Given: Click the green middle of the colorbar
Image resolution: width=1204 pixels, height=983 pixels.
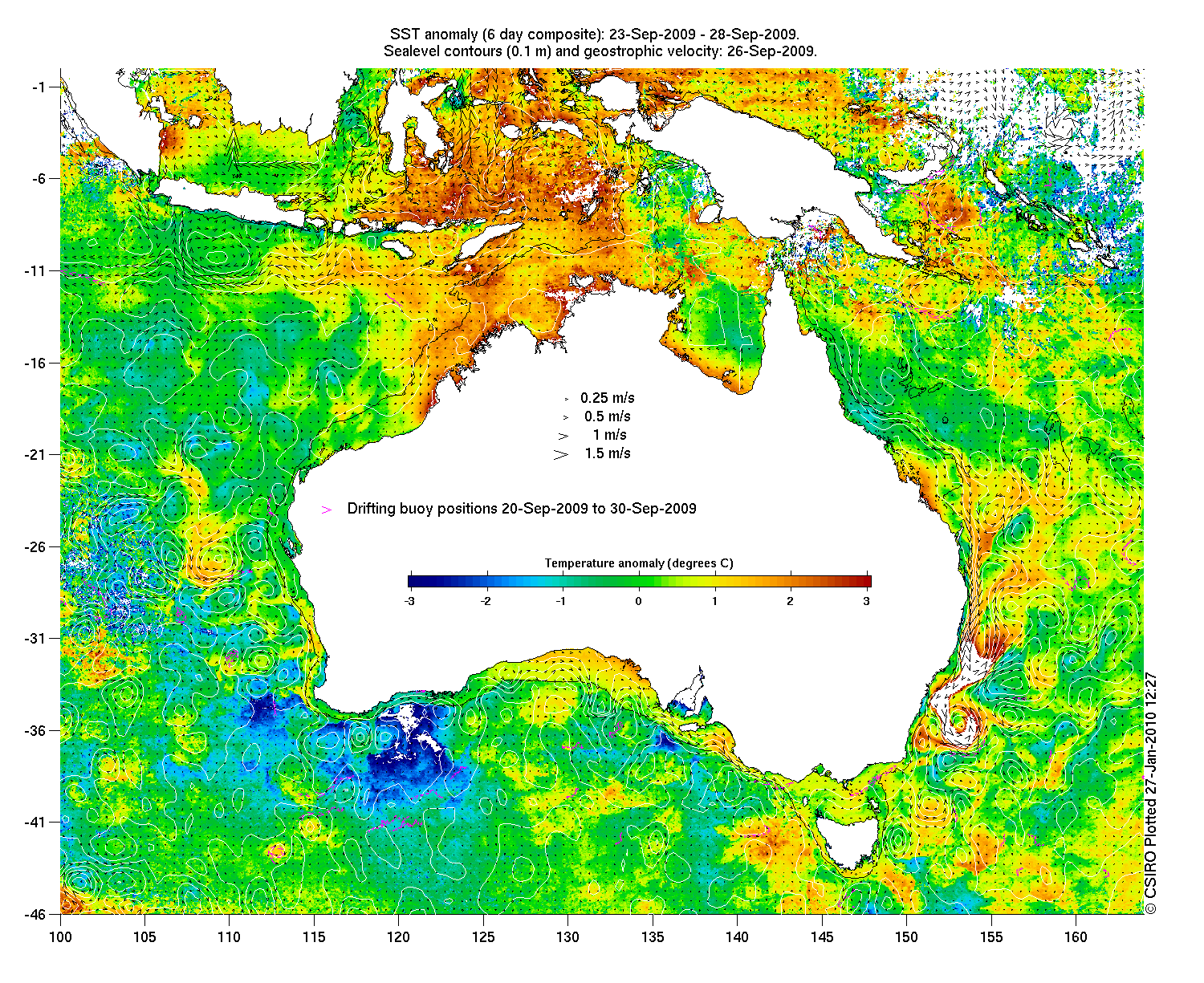Looking at the screenshot, I should 639,582.
